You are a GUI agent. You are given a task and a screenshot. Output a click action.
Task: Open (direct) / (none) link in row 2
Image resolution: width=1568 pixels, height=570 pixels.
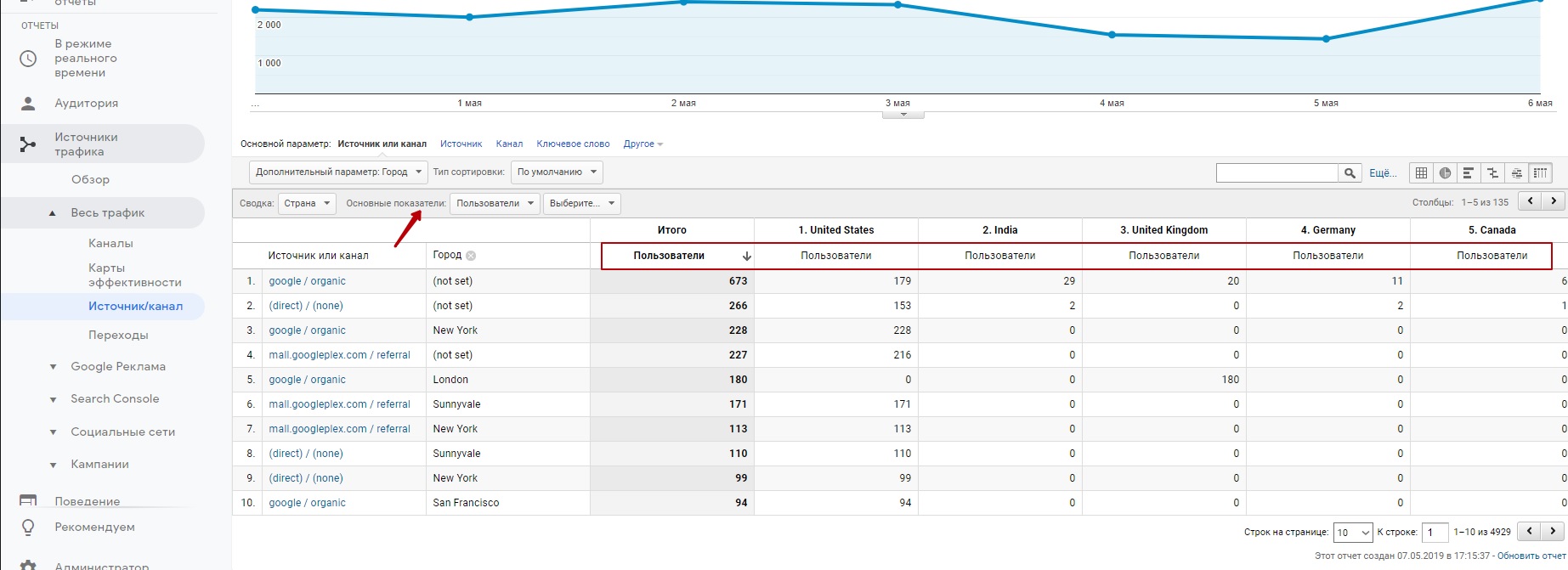306,306
